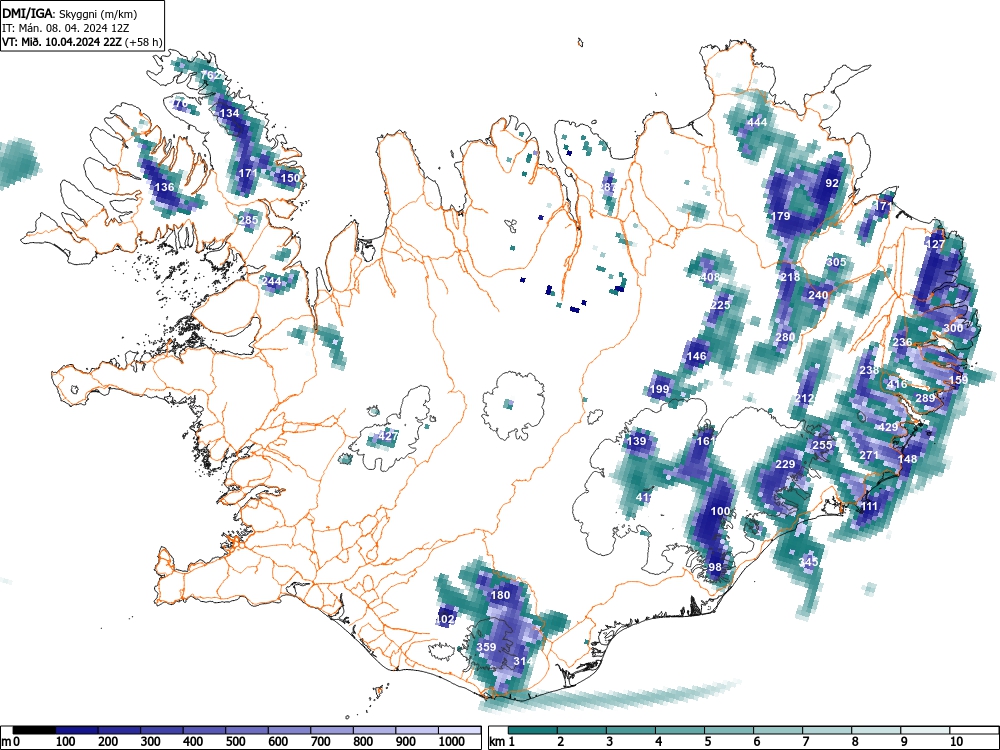
Task: Click the visibility value '244' on the map
Action: click(272, 281)
